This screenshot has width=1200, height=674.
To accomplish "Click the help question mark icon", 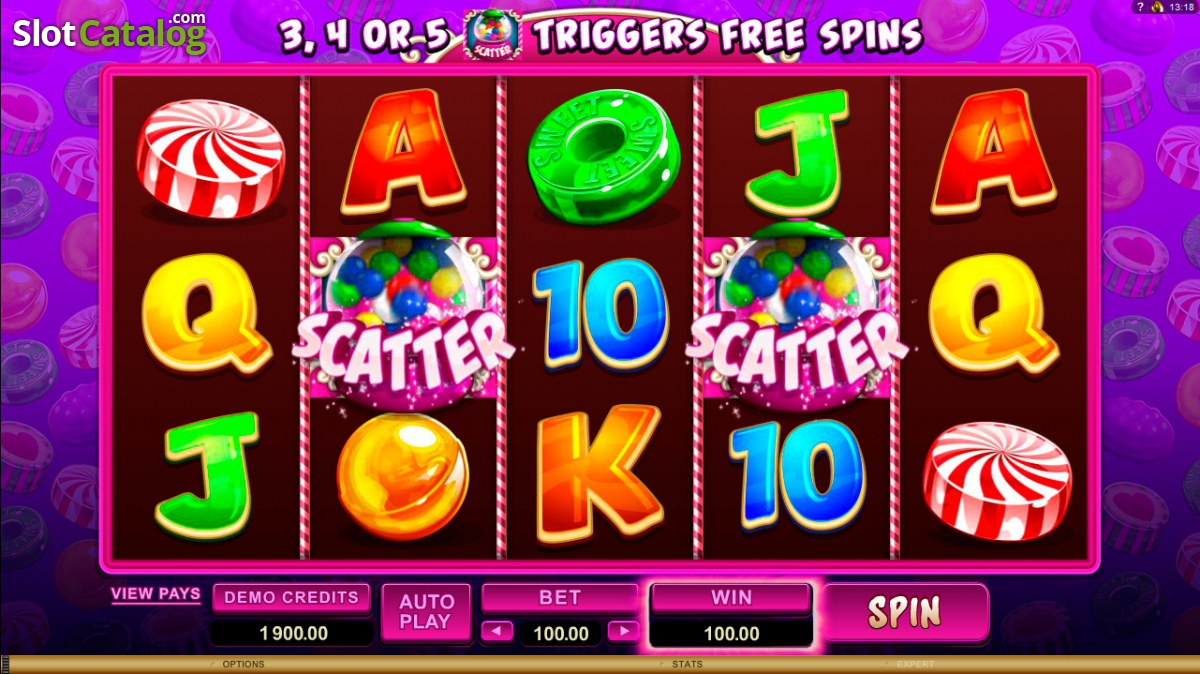I will coord(1140,7).
